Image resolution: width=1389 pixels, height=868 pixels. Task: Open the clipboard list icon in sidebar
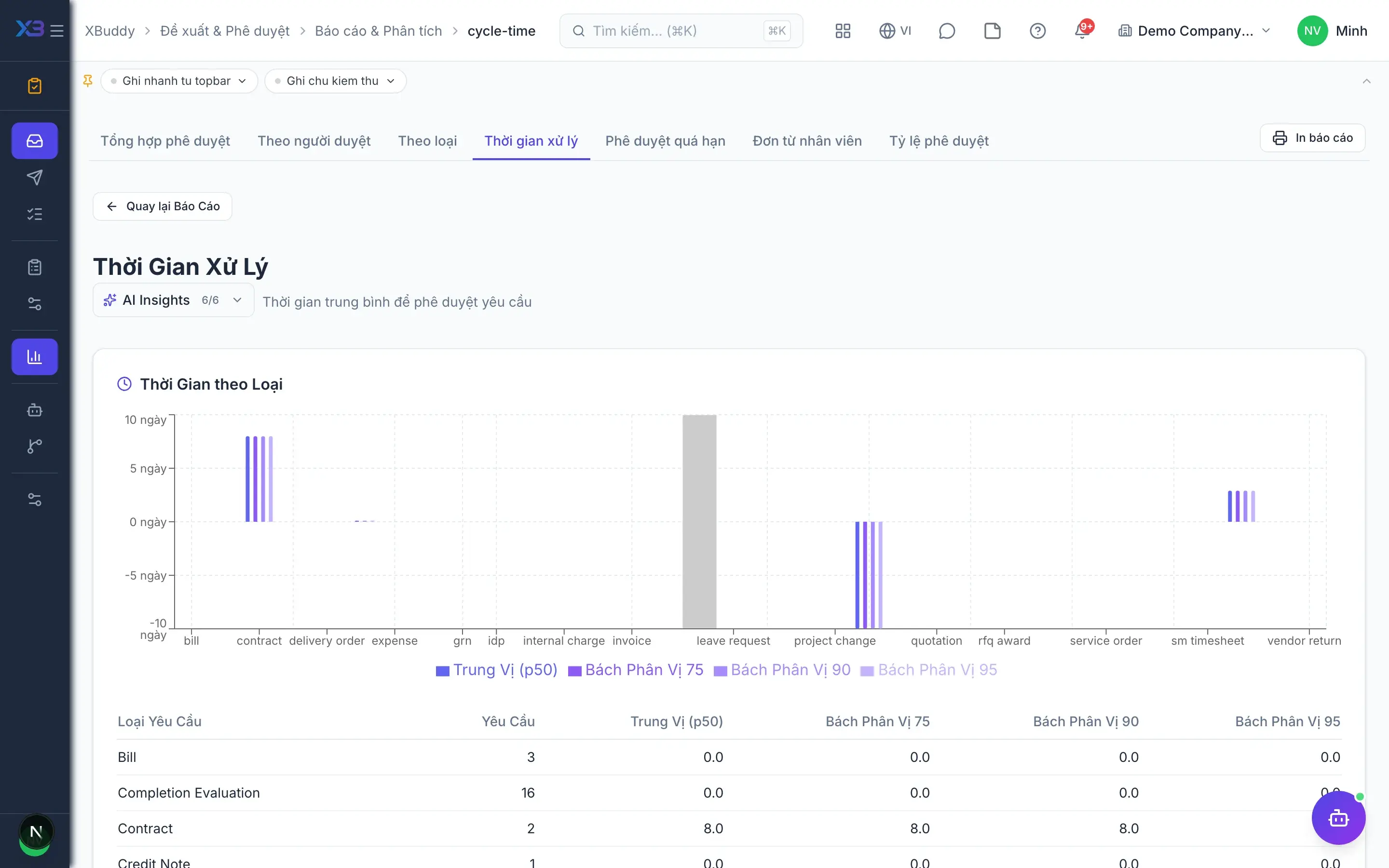pos(34,267)
